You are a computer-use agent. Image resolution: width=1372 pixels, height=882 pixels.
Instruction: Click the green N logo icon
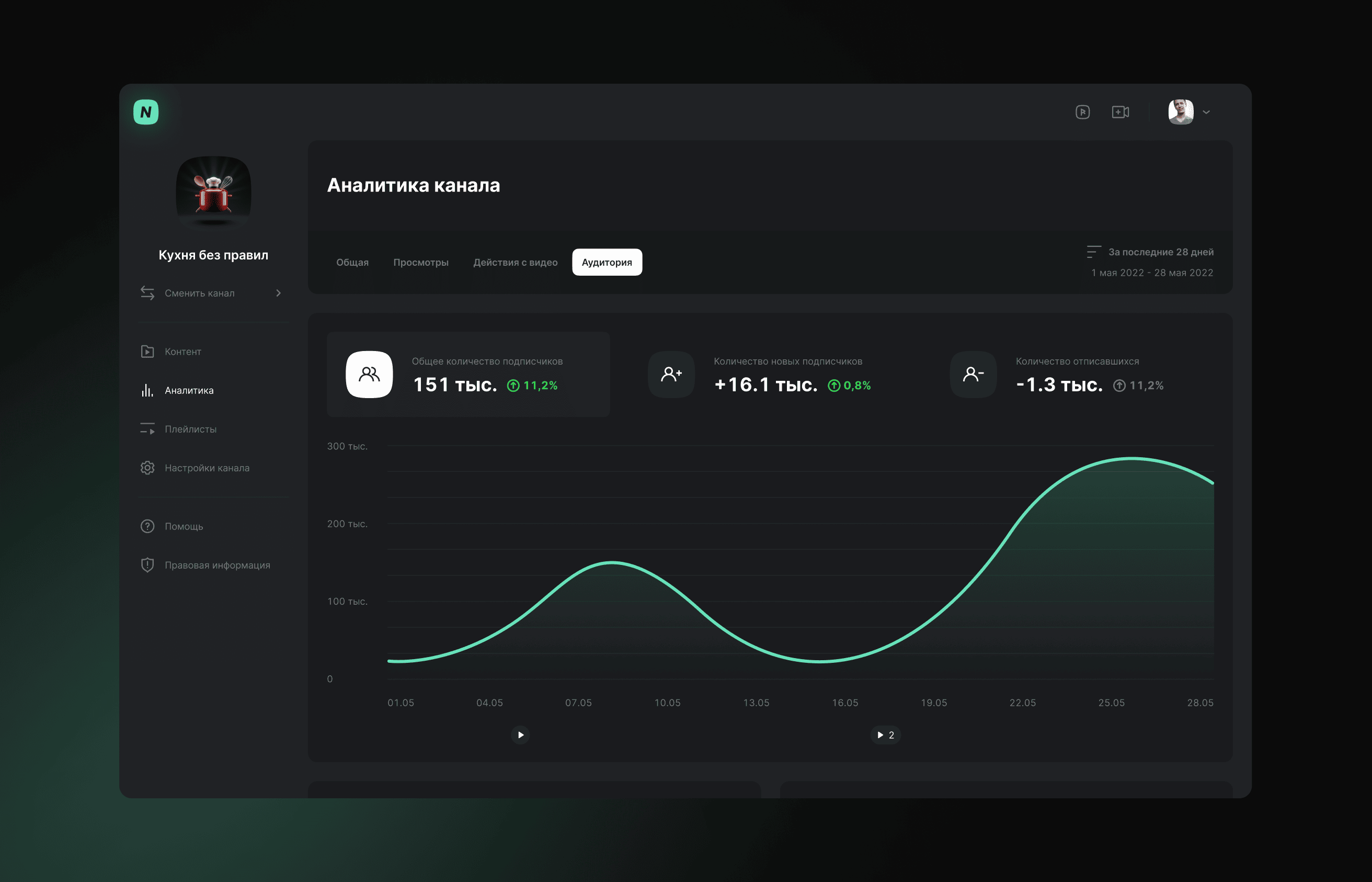tap(146, 111)
